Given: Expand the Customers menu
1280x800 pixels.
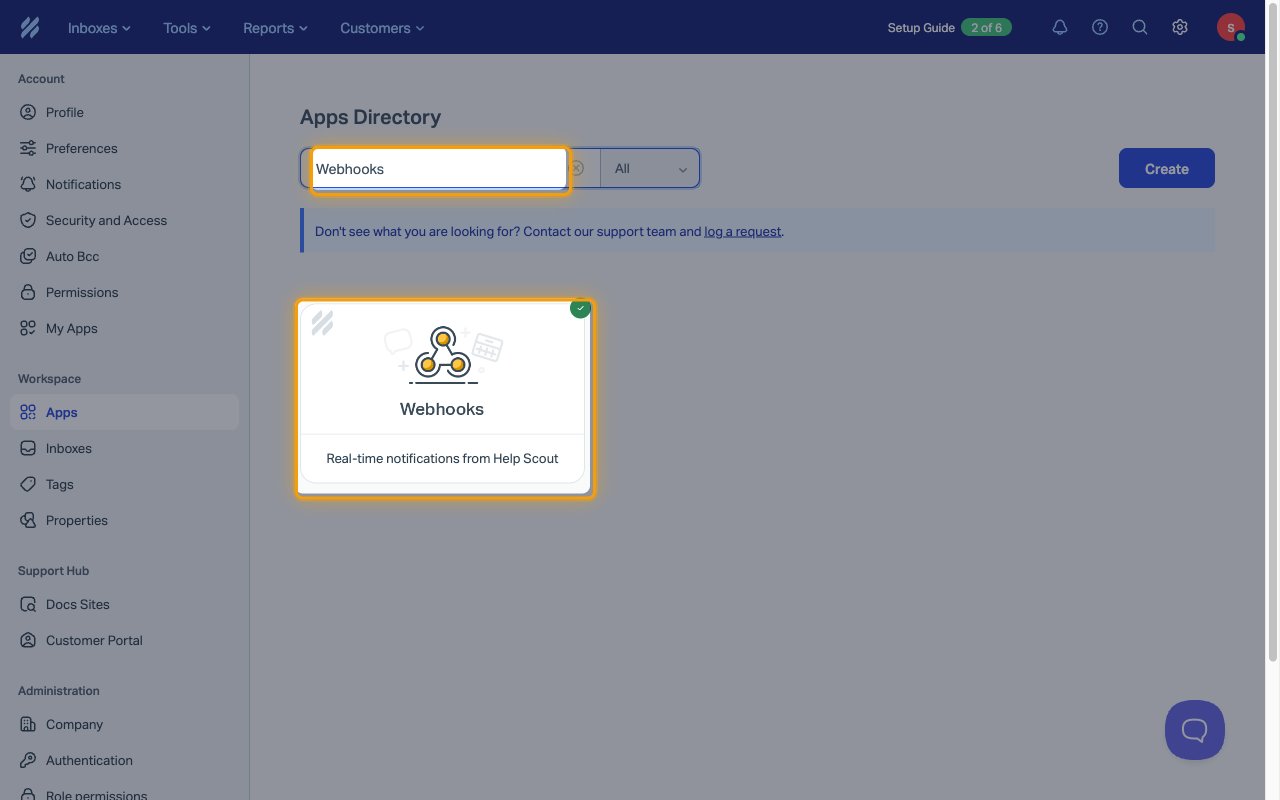Looking at the screenshot, I should click(x=382, y=28).
